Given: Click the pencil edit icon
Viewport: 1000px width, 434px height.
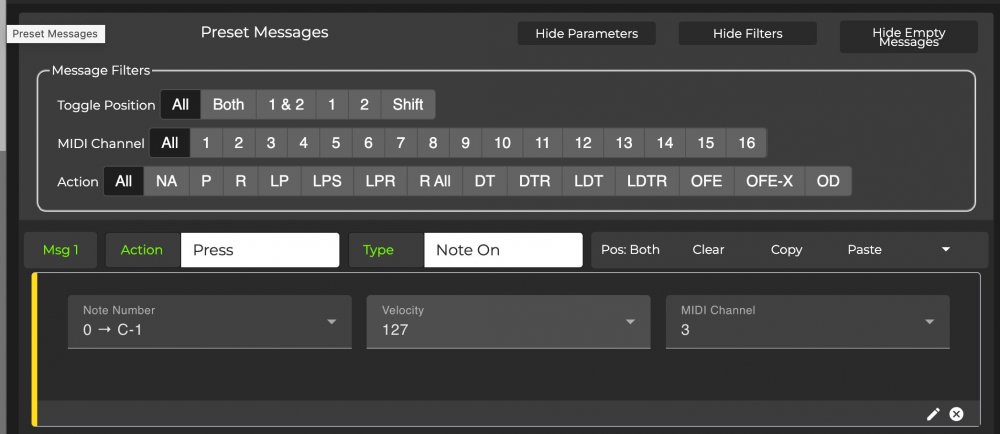Looking at the screenshot, I should [933, 414].
